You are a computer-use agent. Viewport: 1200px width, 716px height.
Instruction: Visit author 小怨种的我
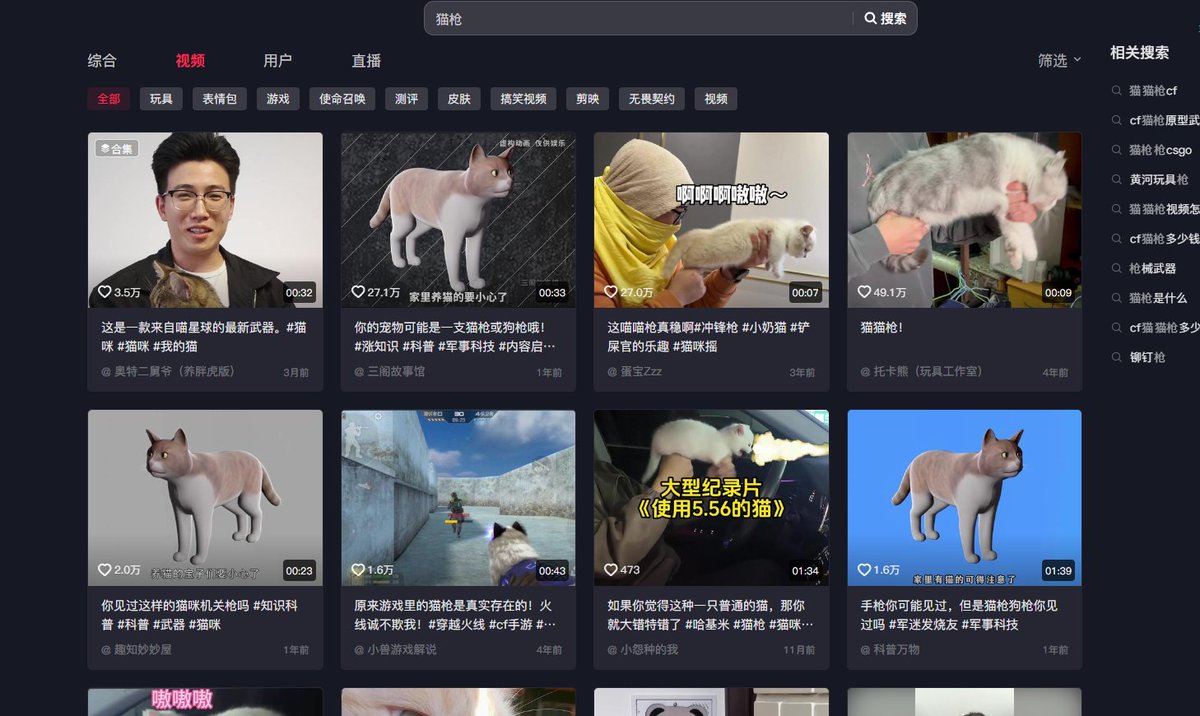(642, 649)
